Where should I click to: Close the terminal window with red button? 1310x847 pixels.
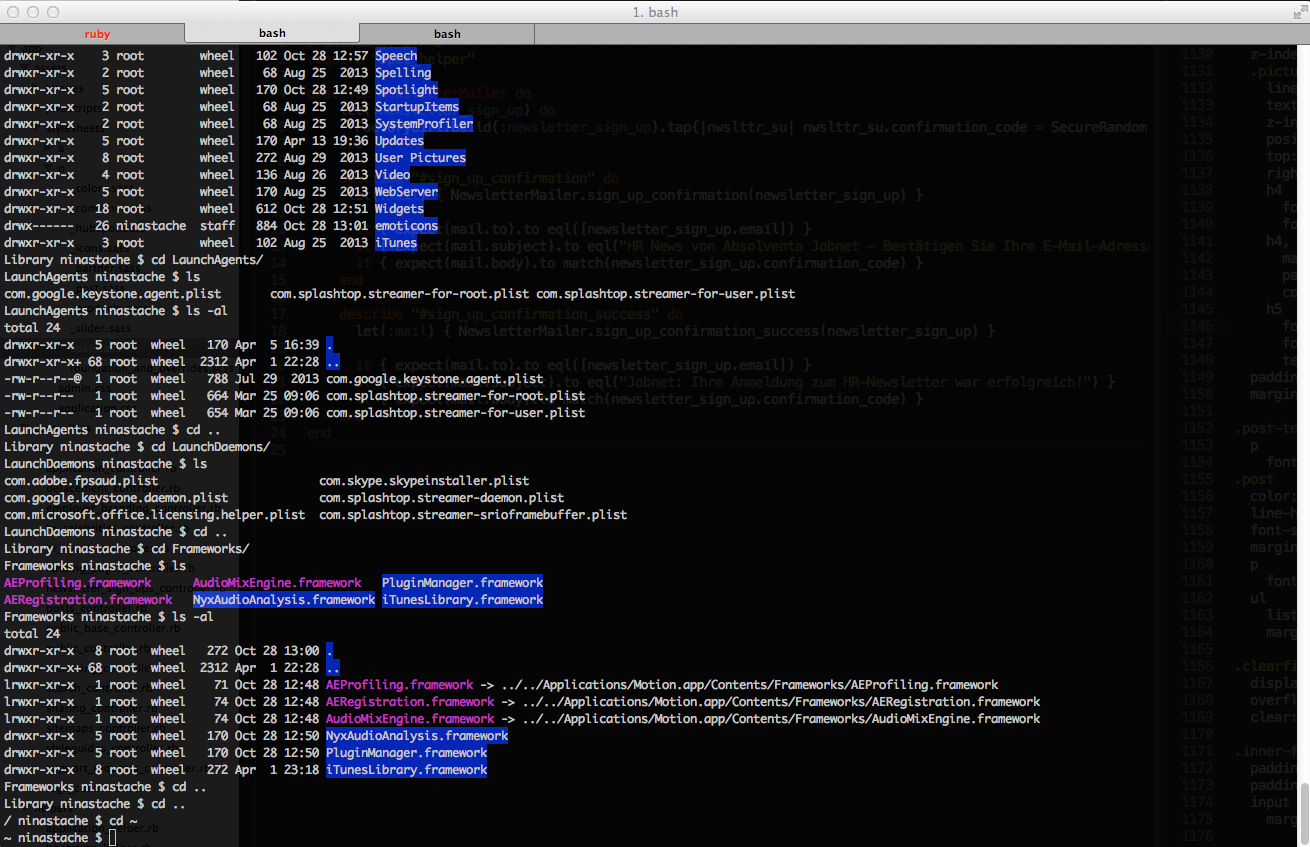(13, 12)
